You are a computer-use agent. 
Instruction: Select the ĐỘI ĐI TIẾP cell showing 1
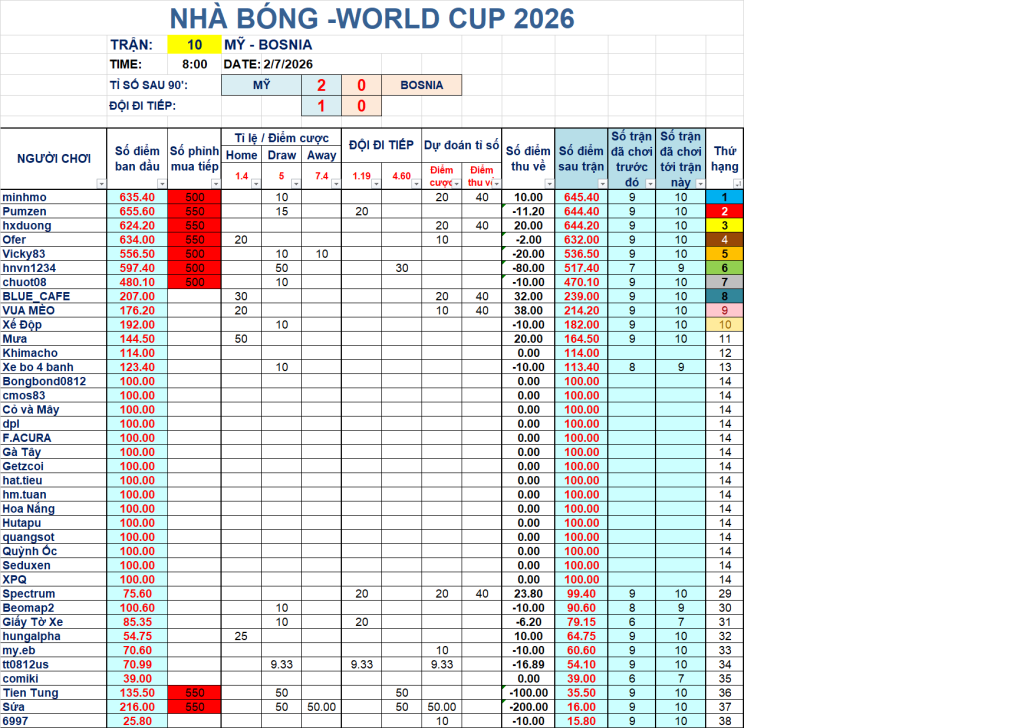point(321,106)
